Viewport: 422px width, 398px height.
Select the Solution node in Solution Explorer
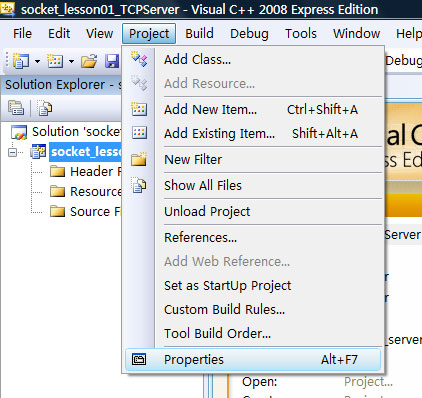pyautogui.click(x=76, y=132)
